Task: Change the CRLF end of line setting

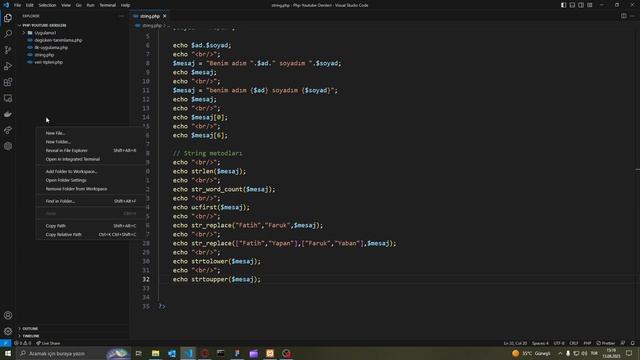Action: click(573, 343)
